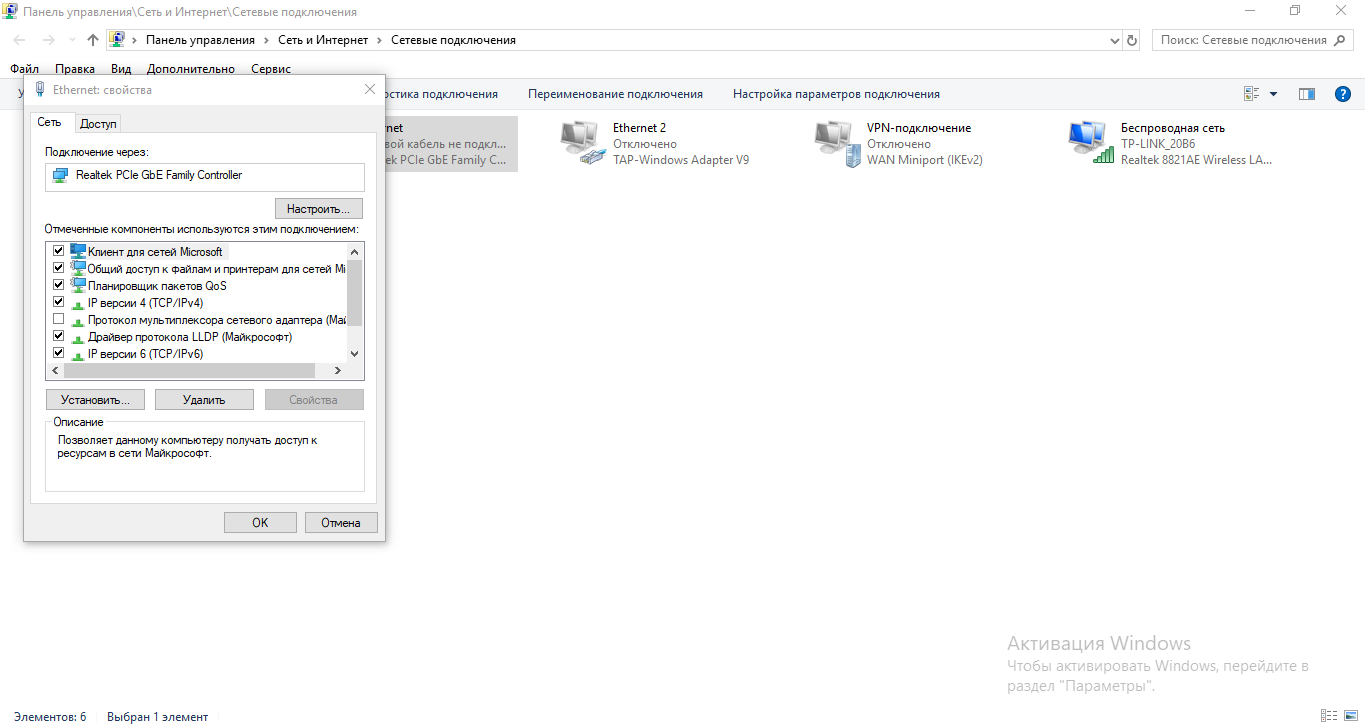This screenshot has height=727, width=1365.
Task: Click the Драйвер протокола LLDP icon
Action: (78, 337)
